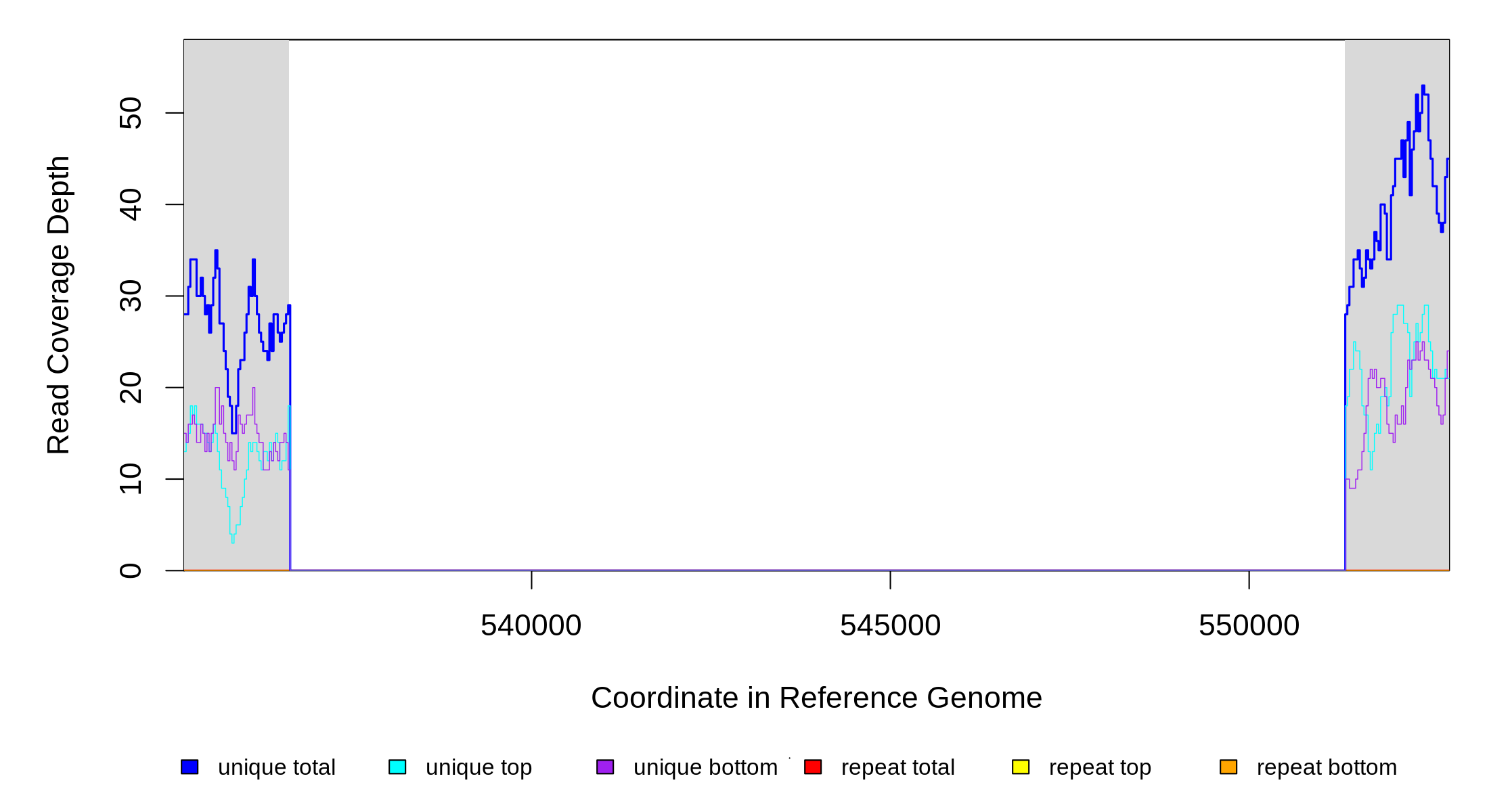Click the blue 'unique total' legend swatch

coord(190,767)
